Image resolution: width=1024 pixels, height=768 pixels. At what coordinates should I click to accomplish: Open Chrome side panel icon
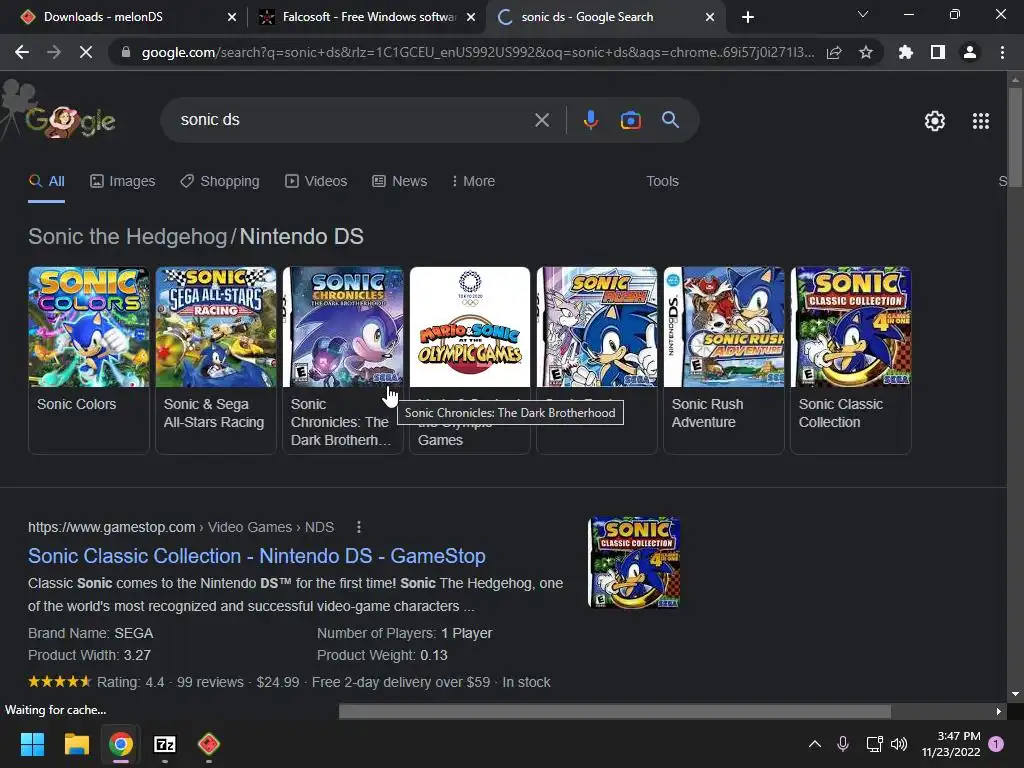click(x=938, y=52)
